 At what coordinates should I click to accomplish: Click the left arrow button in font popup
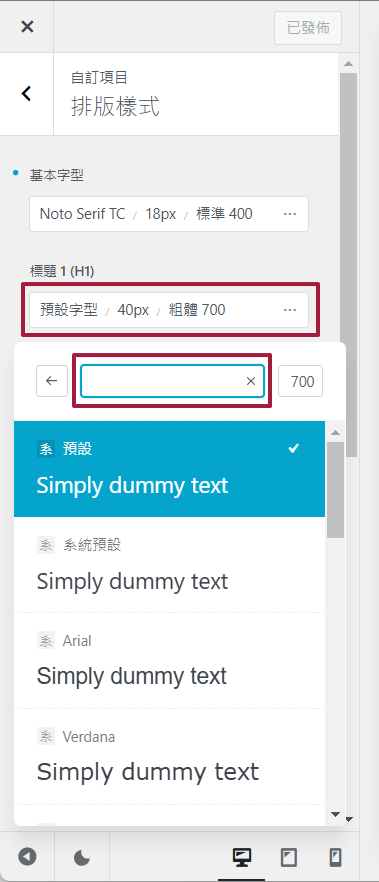coord(52,381)
